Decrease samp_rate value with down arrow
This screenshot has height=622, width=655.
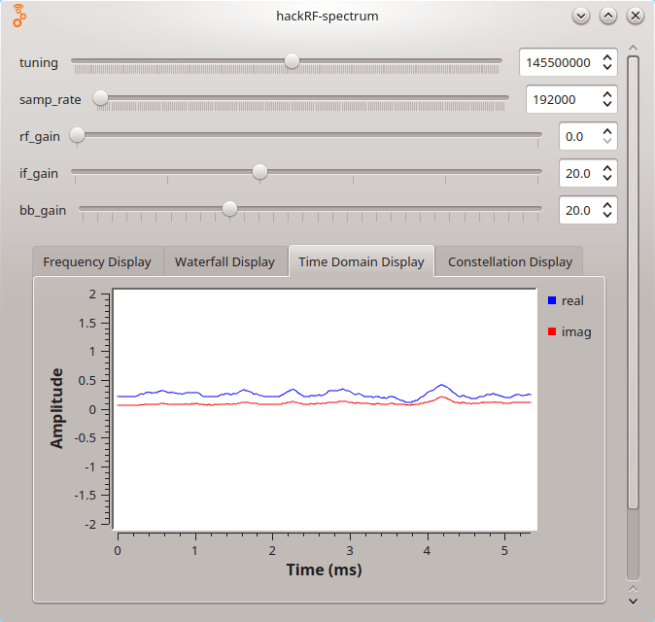[x=606, y=104]
